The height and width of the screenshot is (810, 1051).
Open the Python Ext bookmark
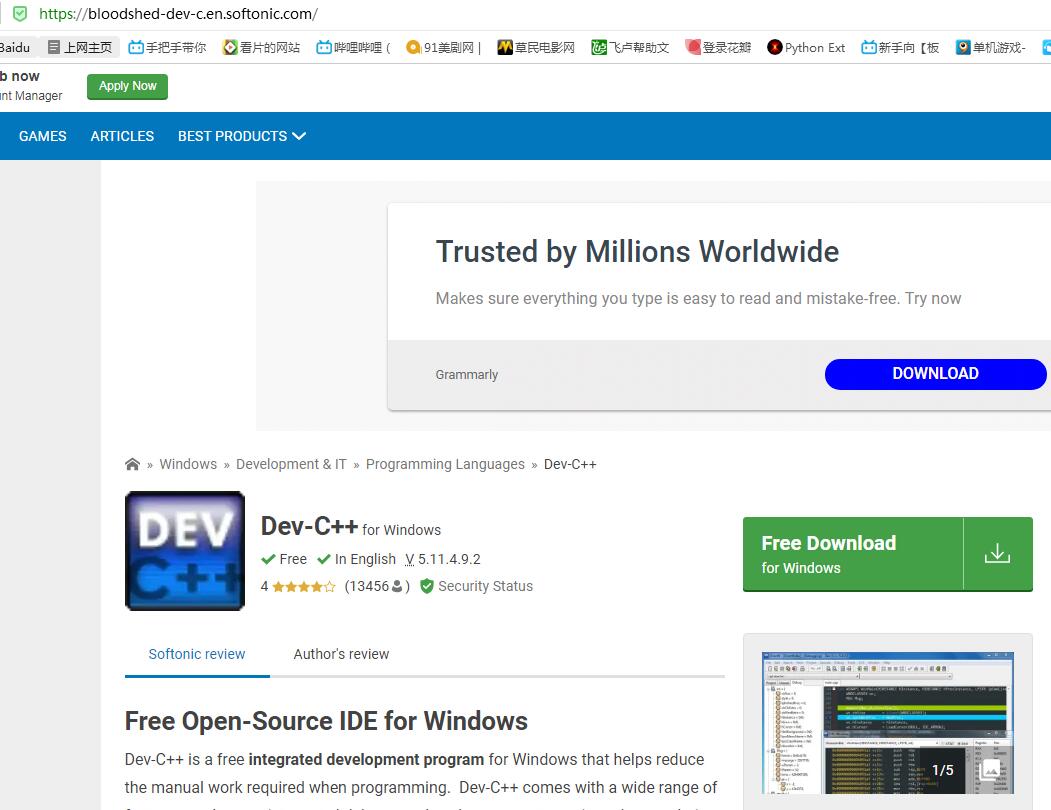click(806, 48)
